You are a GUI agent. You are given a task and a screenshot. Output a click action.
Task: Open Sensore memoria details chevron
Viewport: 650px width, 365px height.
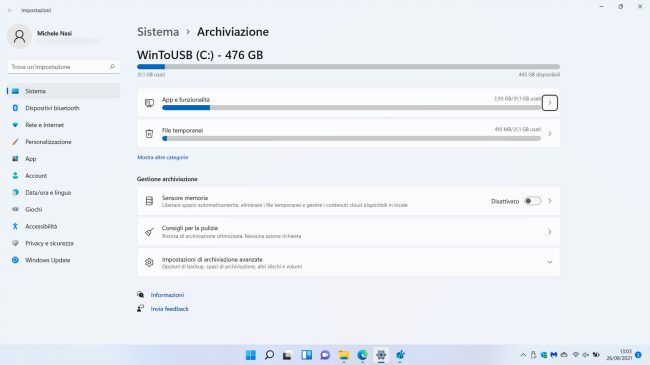pos(550,201)
